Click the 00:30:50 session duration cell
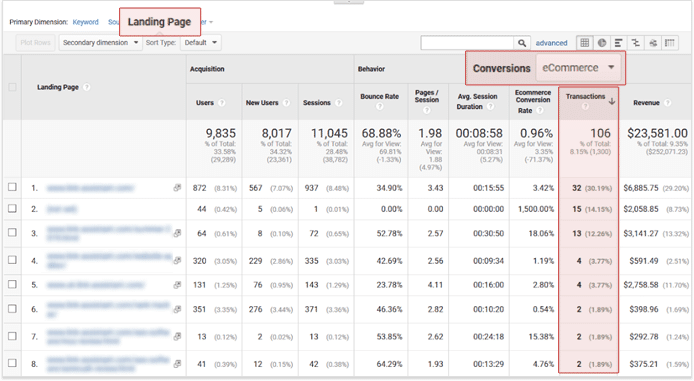Viewport: 694px width, 381px height. (x=488, y=233)
